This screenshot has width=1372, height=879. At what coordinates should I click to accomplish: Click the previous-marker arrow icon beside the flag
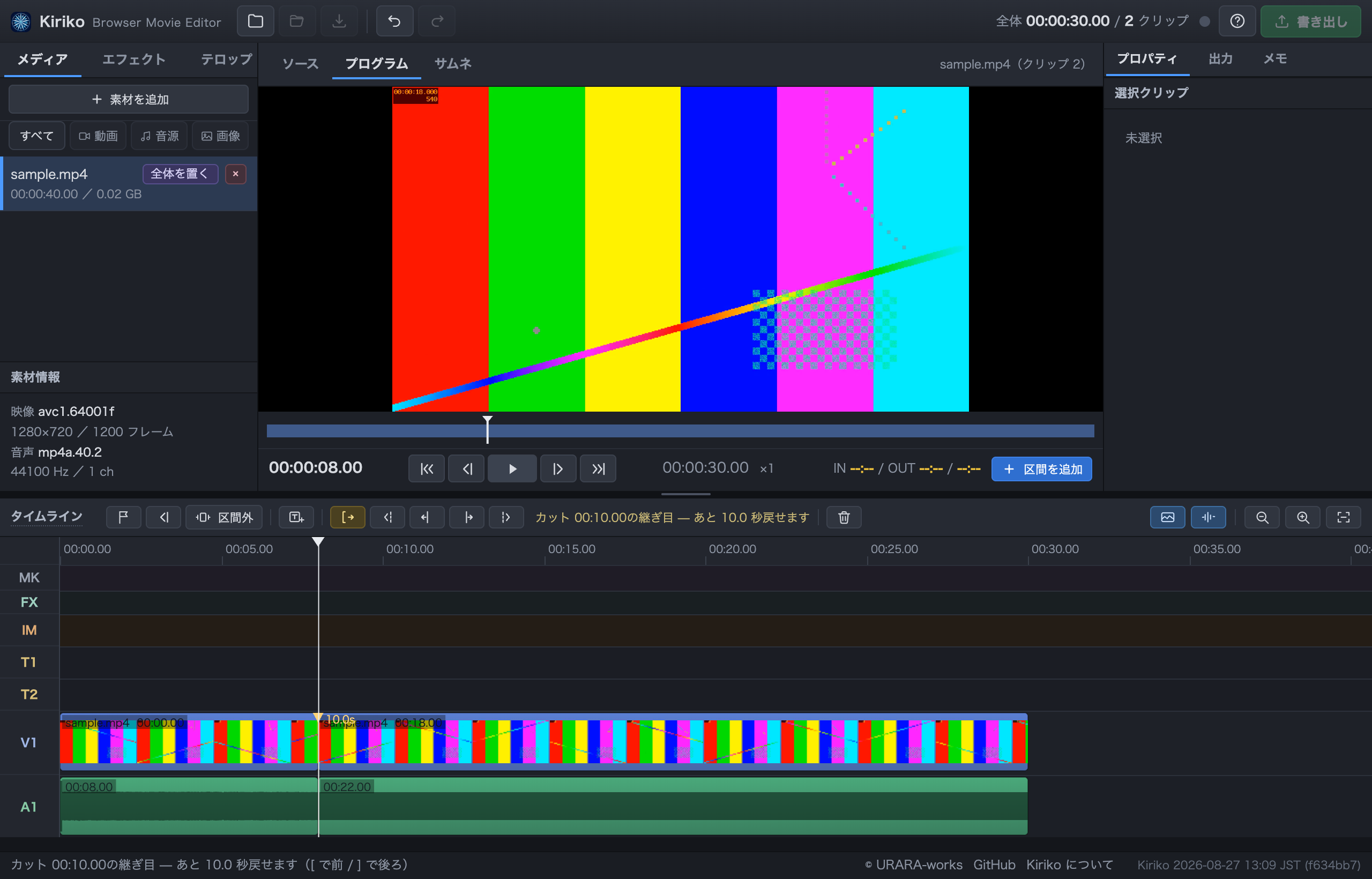point(164,517)
